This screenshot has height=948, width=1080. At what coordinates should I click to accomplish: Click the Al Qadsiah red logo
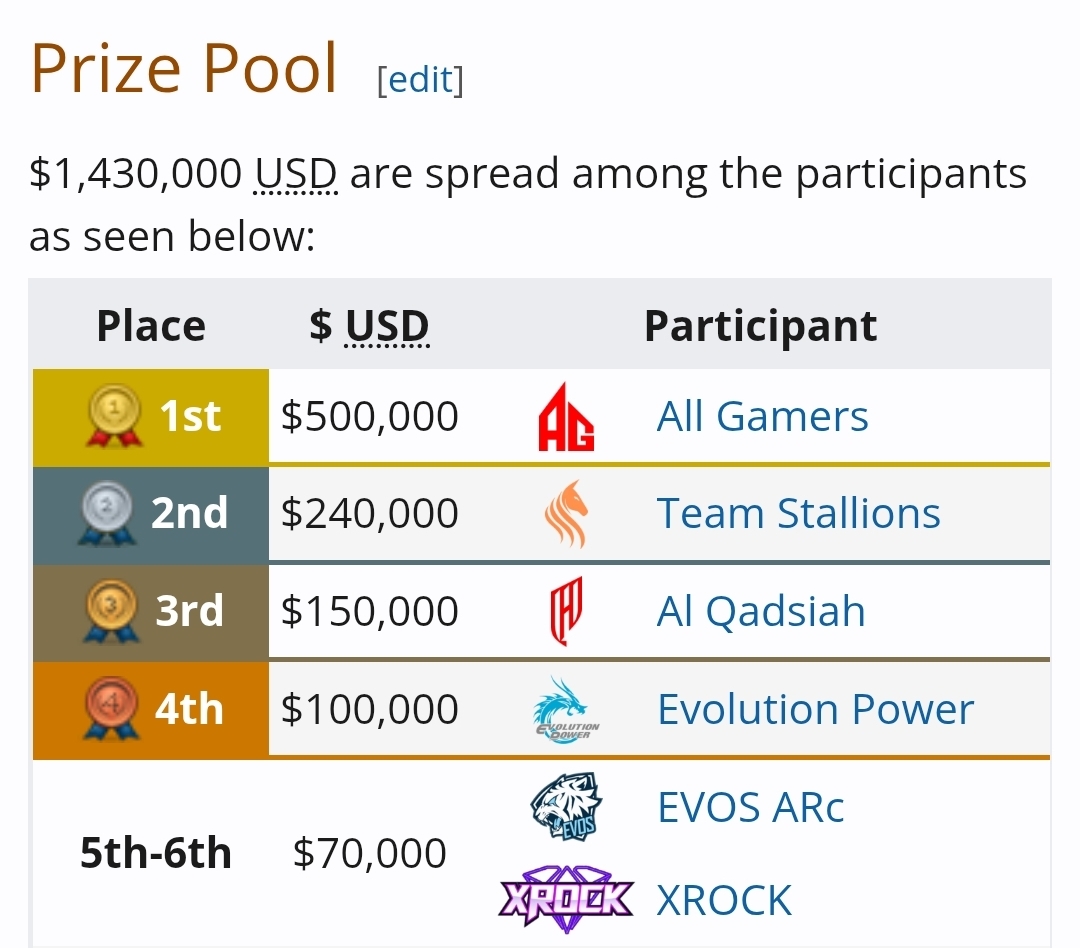566,612
